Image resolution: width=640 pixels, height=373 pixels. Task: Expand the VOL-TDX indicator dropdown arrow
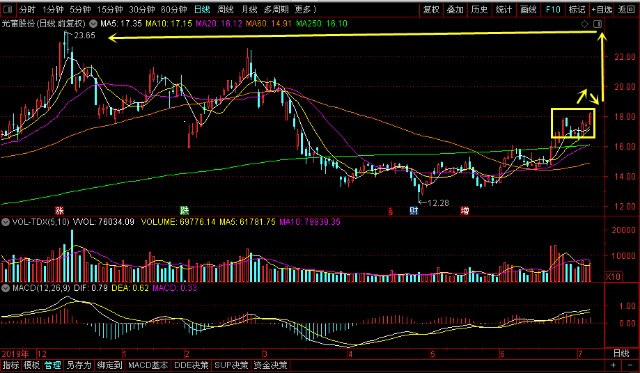pyautogui.click(x=5, y=222)
